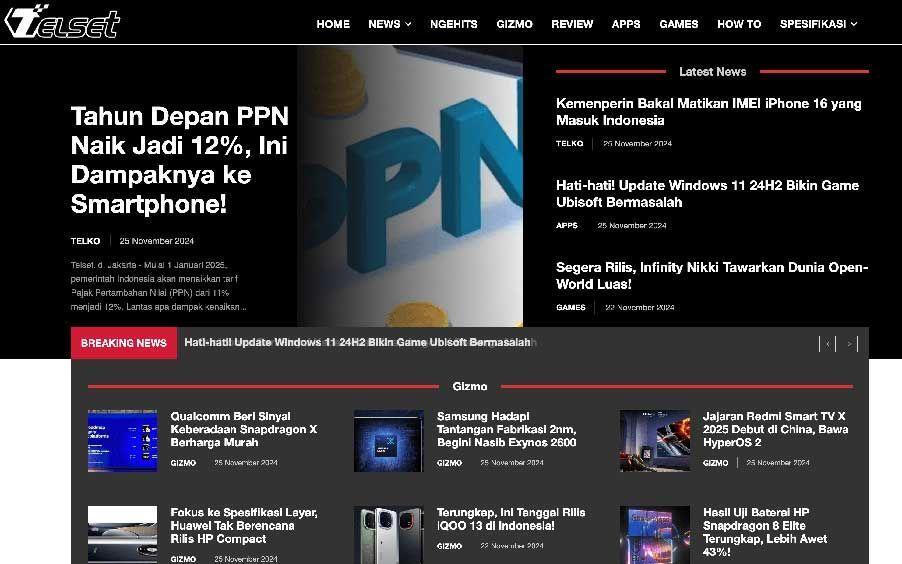
Task: Click the PPN article excerpt text
Action: tap(158, 286)
